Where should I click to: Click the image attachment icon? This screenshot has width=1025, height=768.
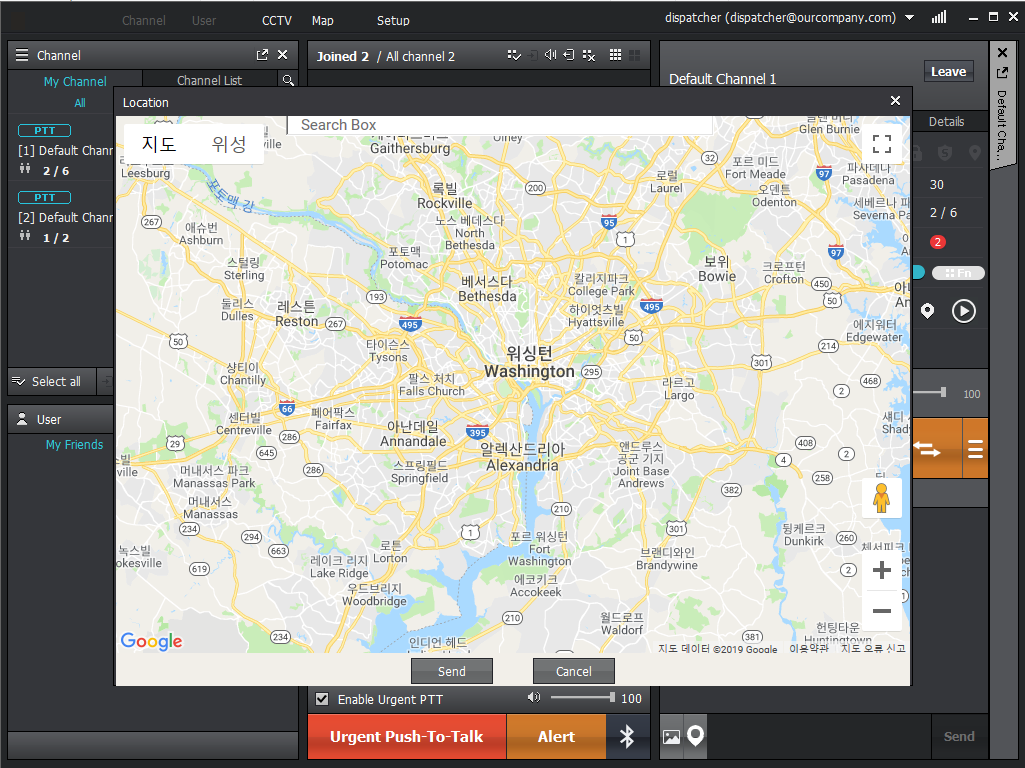click(671, 737)
